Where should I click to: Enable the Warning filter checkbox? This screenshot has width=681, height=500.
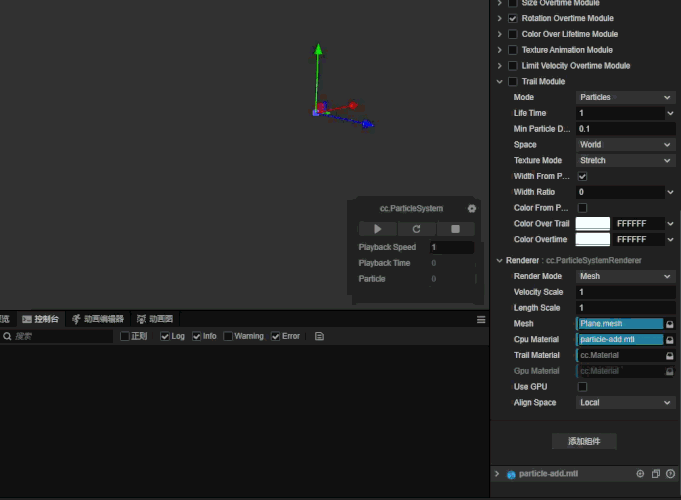(x=228, y=336)
